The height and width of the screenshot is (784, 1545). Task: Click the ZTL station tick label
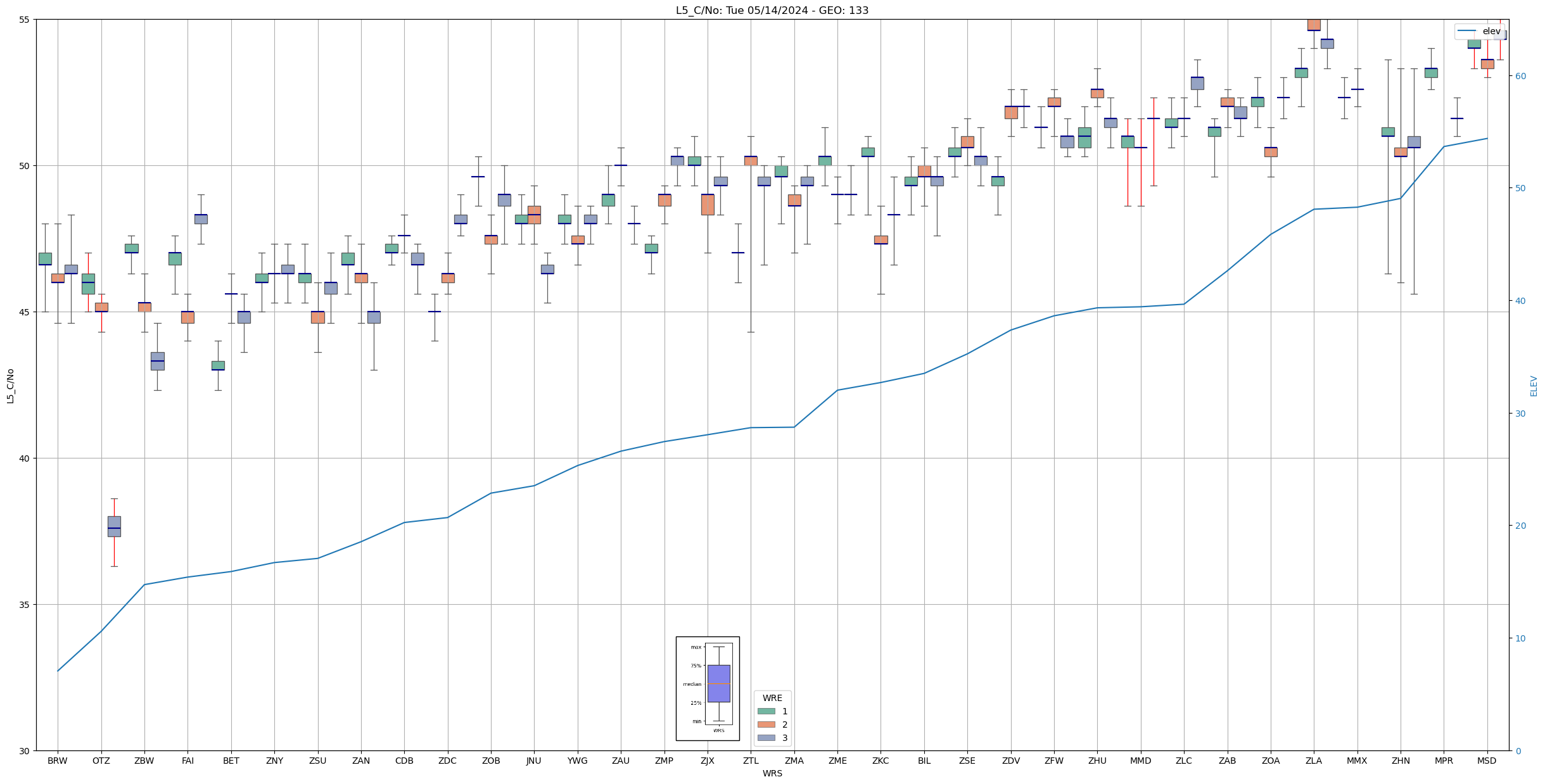pyautogui.click(x=751, y=761)
